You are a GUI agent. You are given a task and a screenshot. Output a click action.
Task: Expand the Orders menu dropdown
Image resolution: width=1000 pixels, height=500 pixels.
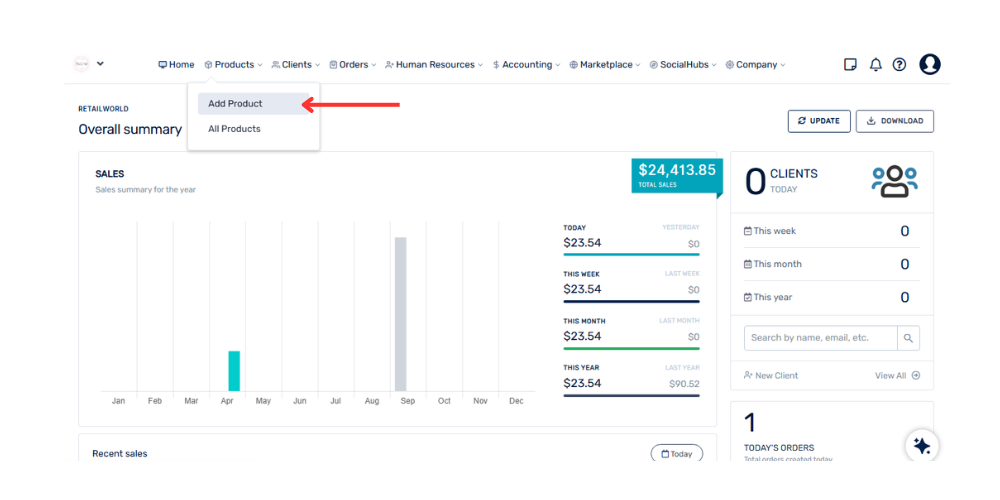(353, 65)
